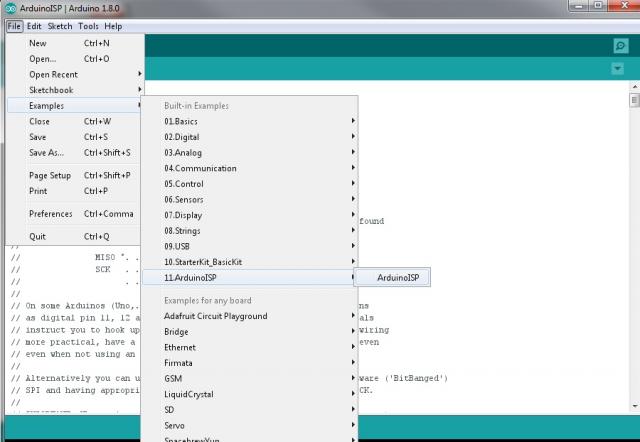Open the File menu
Screen dimensions: 640x442
click(x=14, y=26)
